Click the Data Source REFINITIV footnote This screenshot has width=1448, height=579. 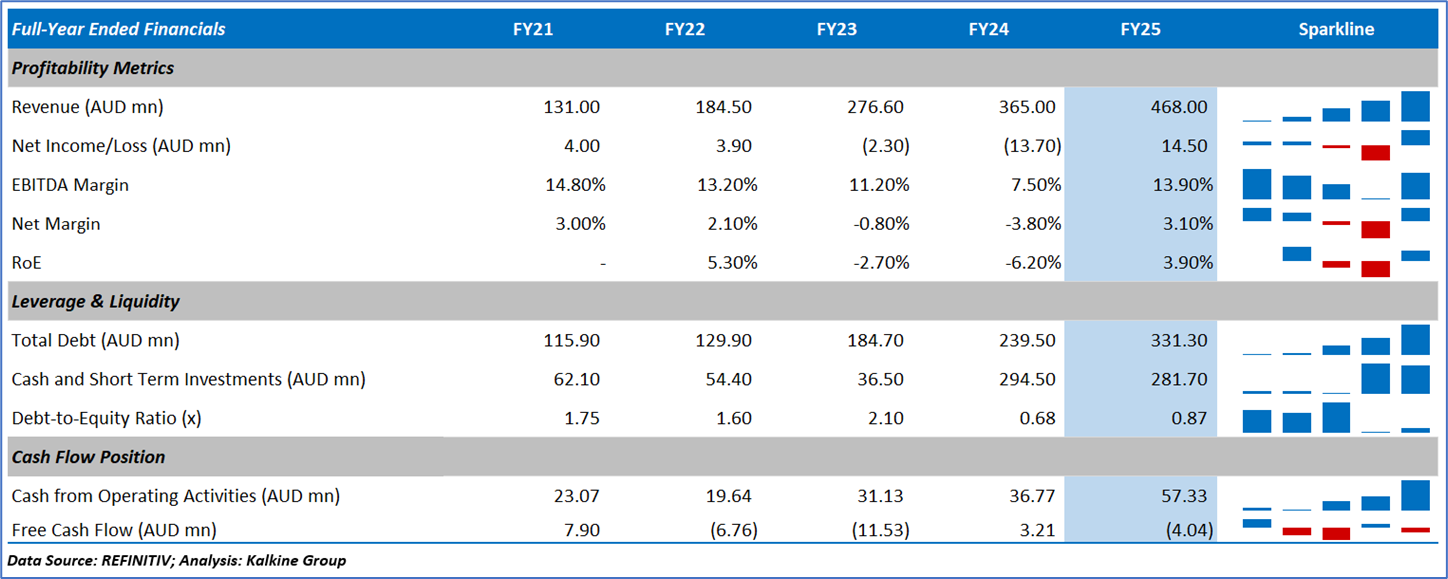point(177,560)
